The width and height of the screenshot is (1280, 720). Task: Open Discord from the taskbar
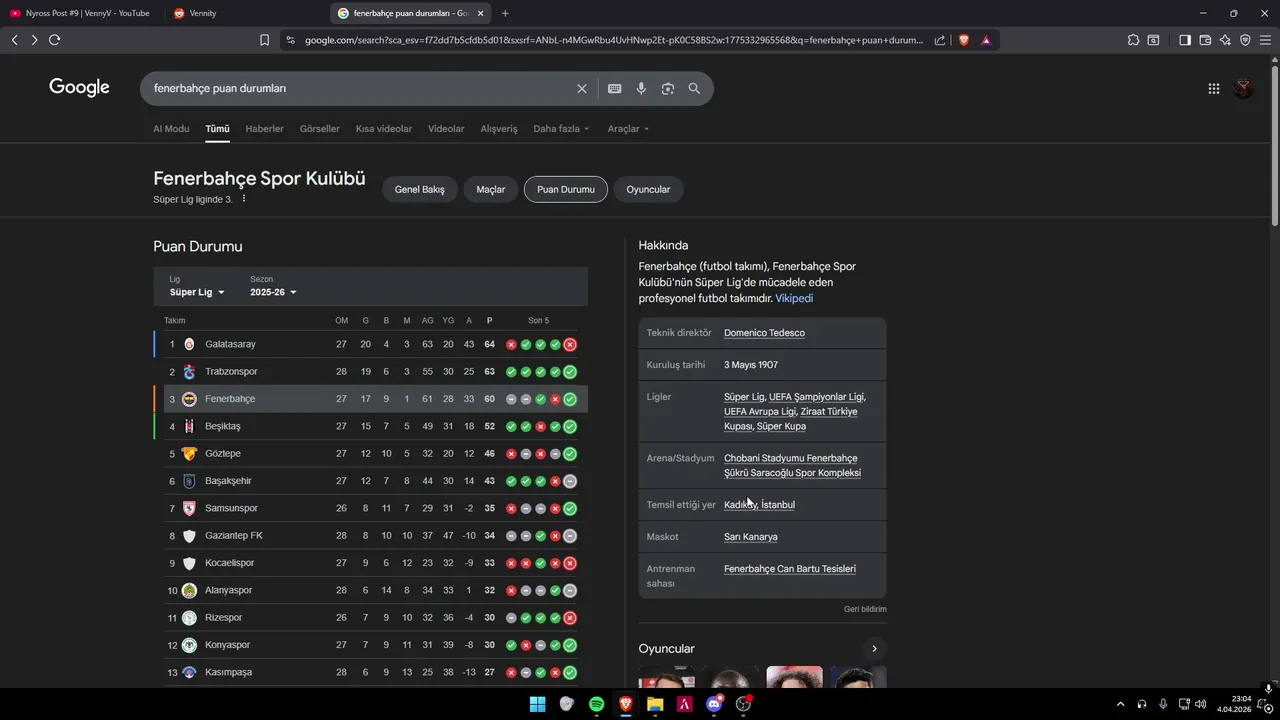[714, 704]
